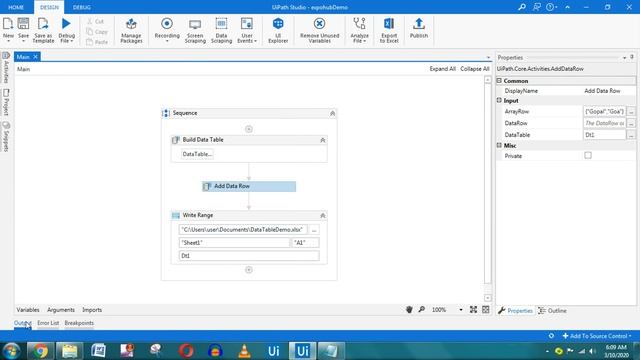Open ArrayRow expression editor button
Viewport: 640px width, 360px height.
coord(631,111)
